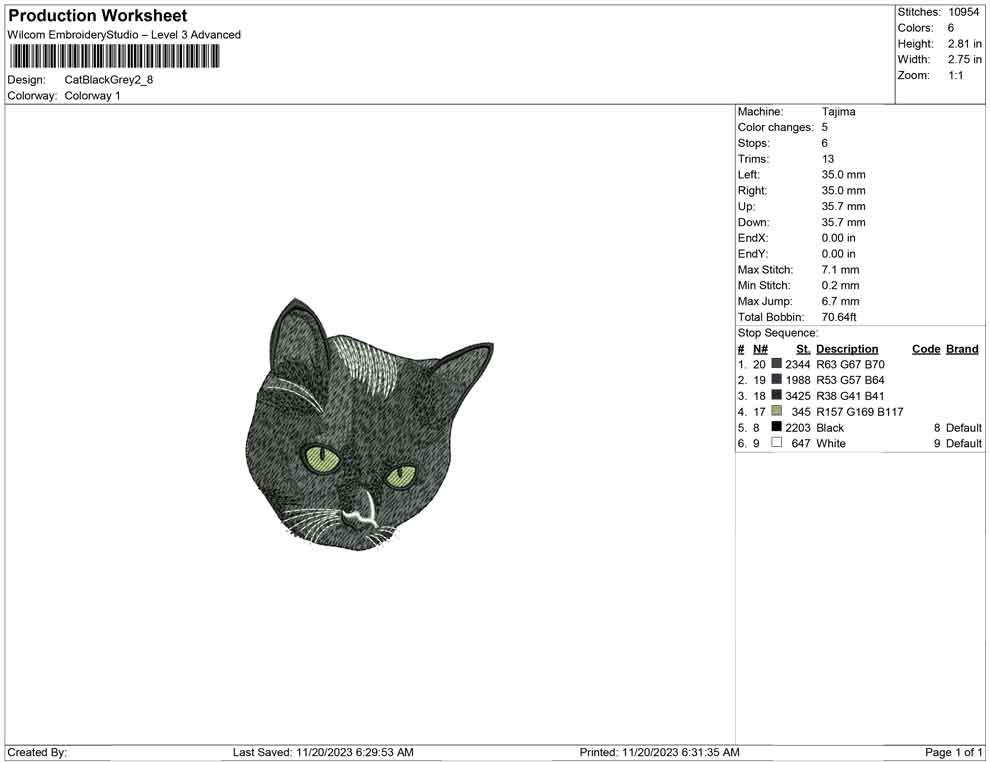This screenshot has height=762, width=990.
Task: Select the dark grey chip for stop 1
Action: [776, 364]
